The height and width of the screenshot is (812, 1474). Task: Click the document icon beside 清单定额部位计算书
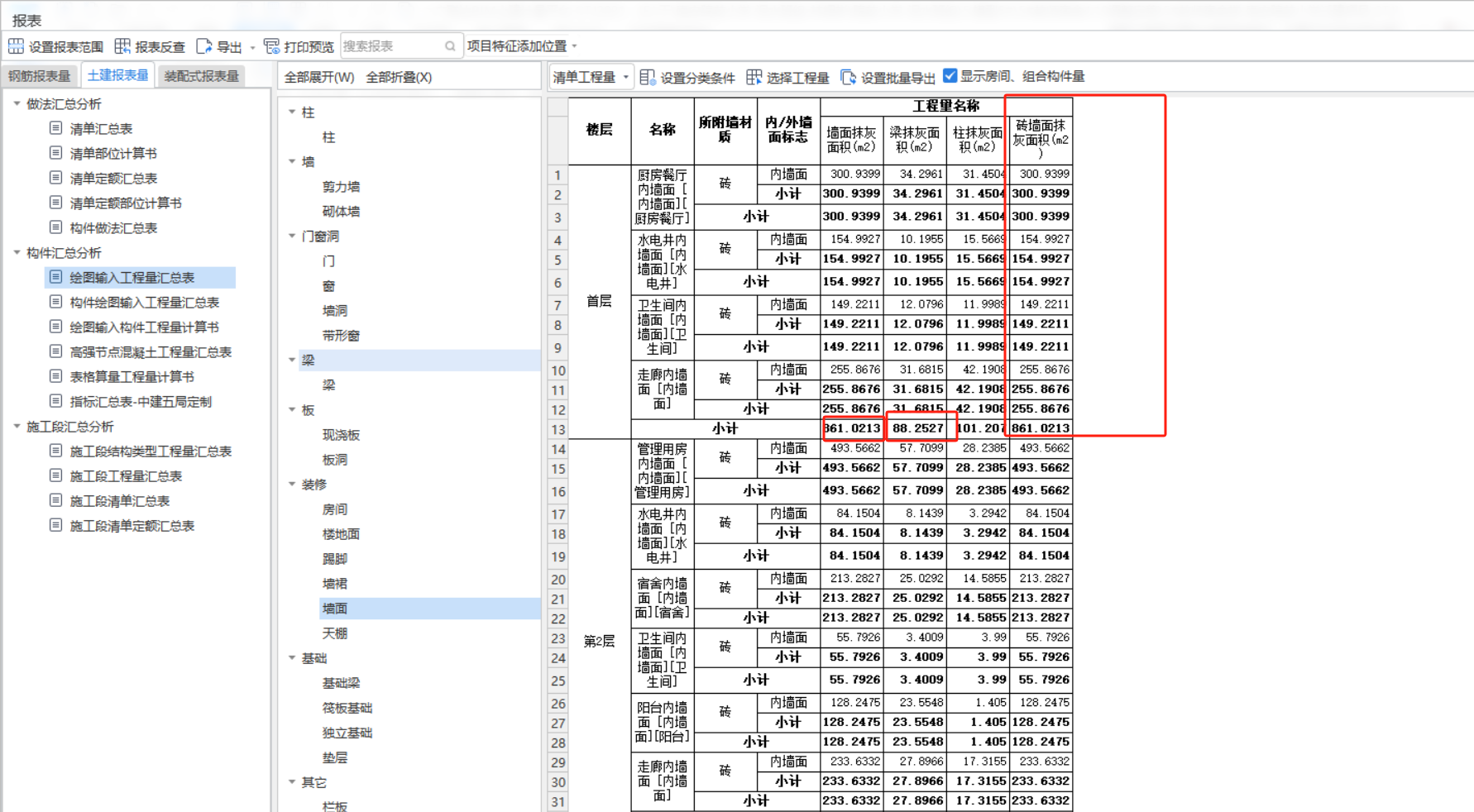tap(55, 203)
